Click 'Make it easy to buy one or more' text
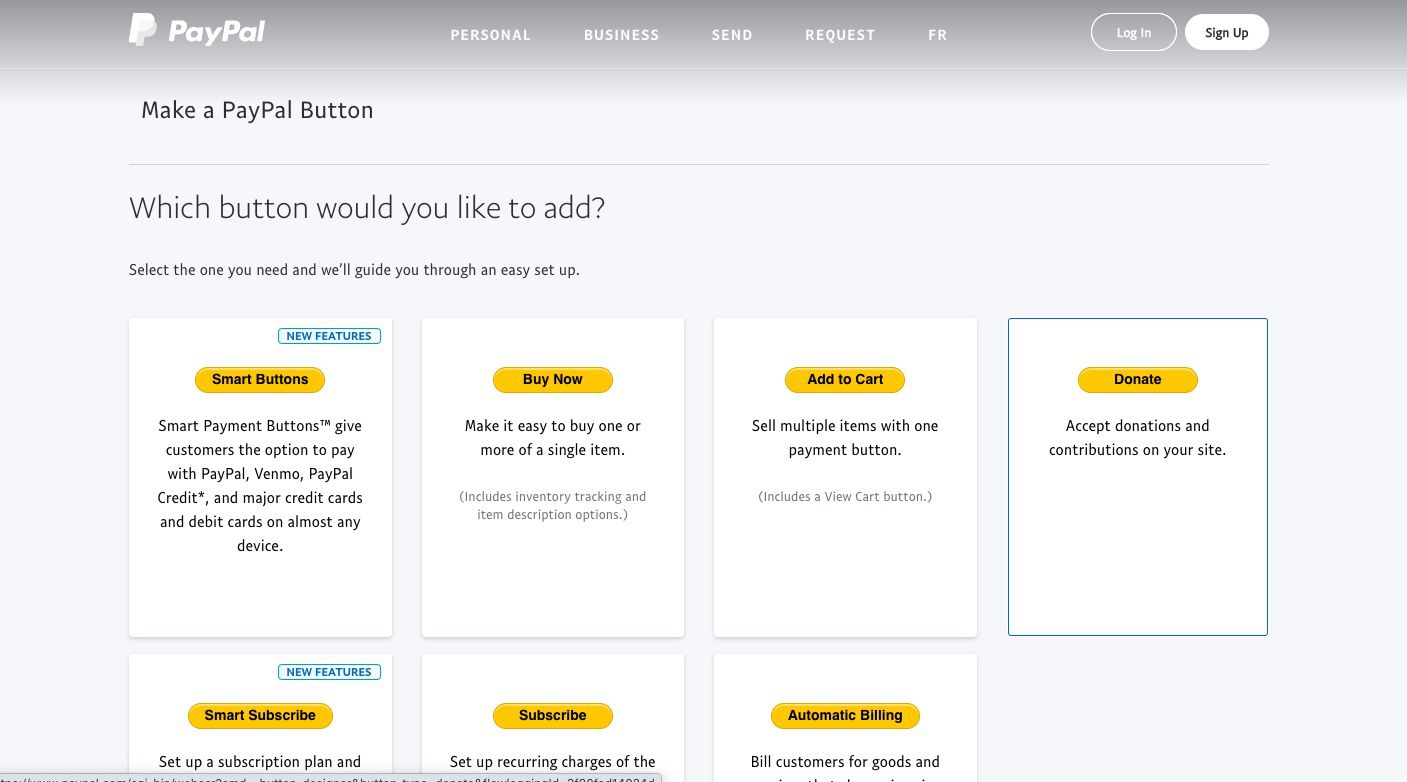The width and height of the screenshot is (1407, 782). (553, 438)
